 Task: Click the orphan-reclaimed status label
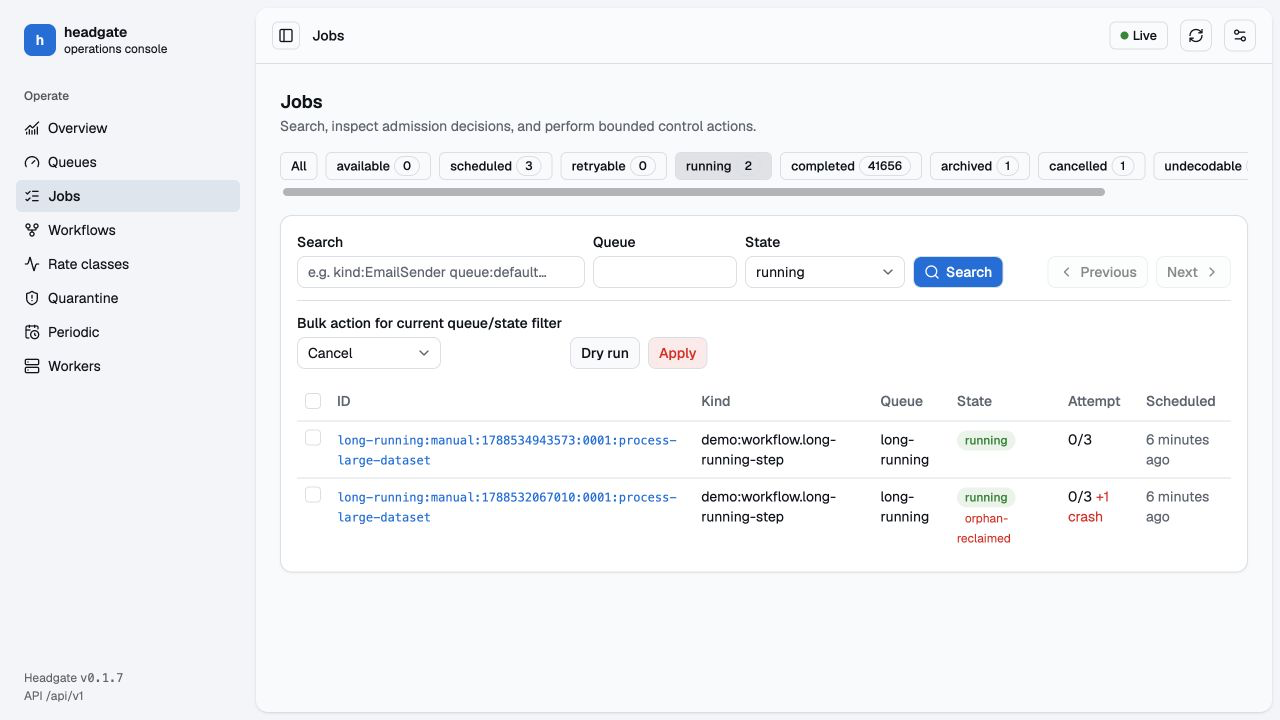click(984, 528)
